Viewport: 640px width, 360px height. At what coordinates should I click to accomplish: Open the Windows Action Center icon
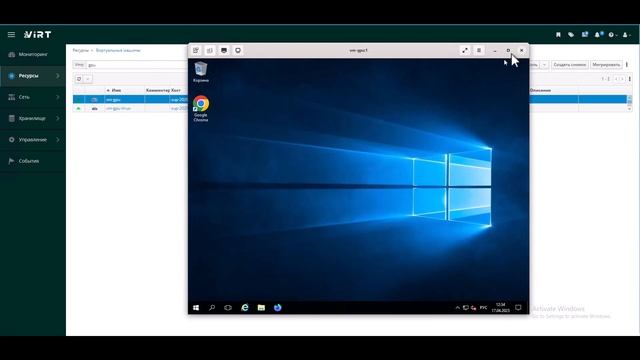point(518,308)
